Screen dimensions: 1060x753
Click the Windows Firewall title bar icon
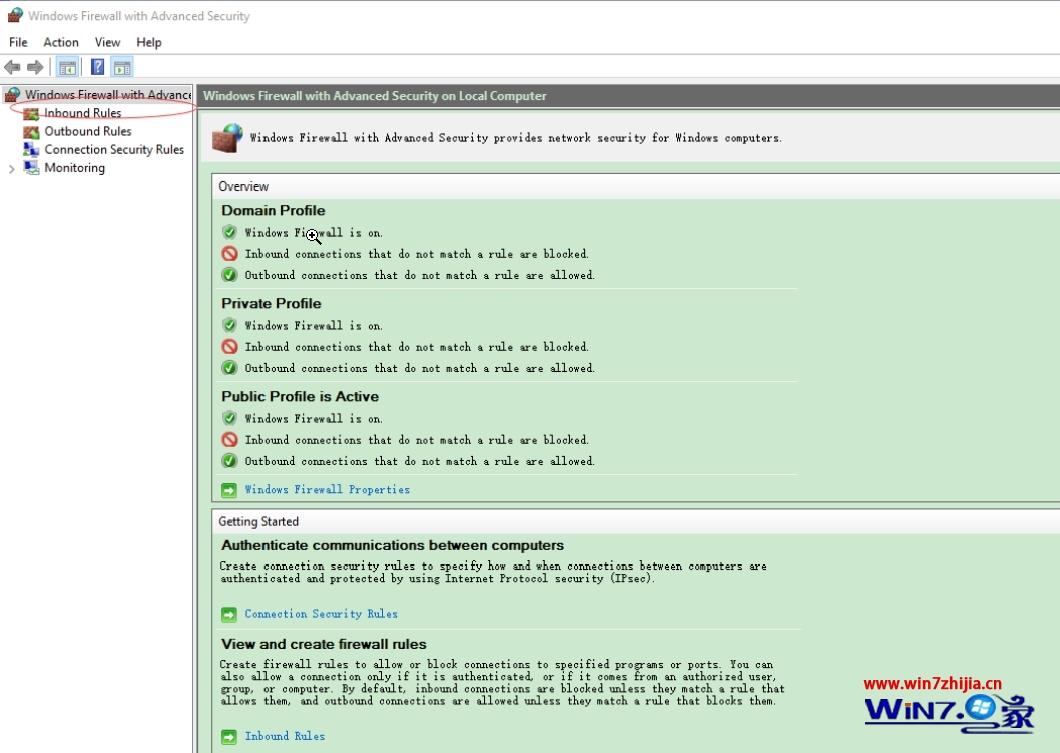tap(15, 15)
